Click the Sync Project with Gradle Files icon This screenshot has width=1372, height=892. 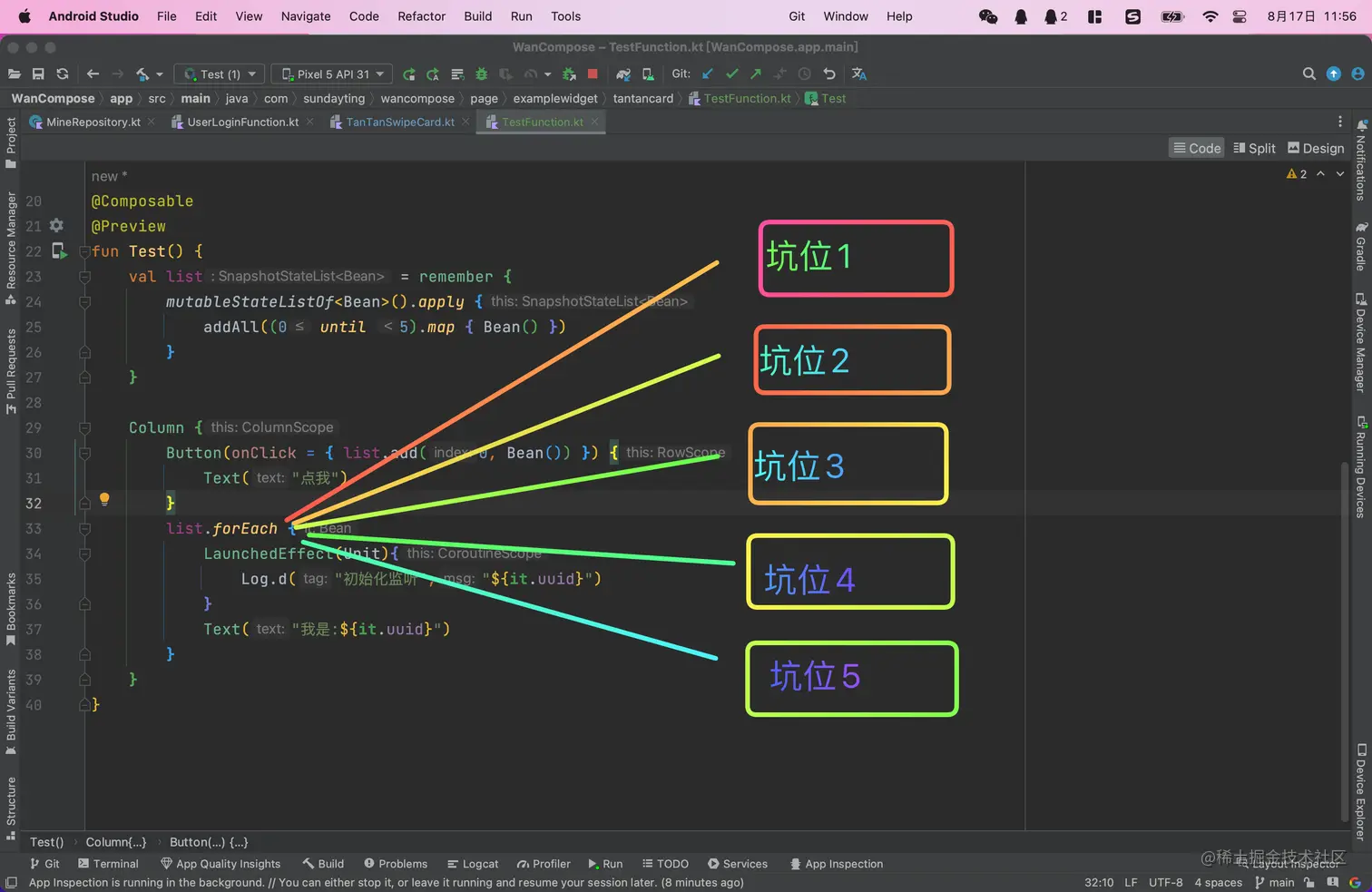[x=623, y=74]
